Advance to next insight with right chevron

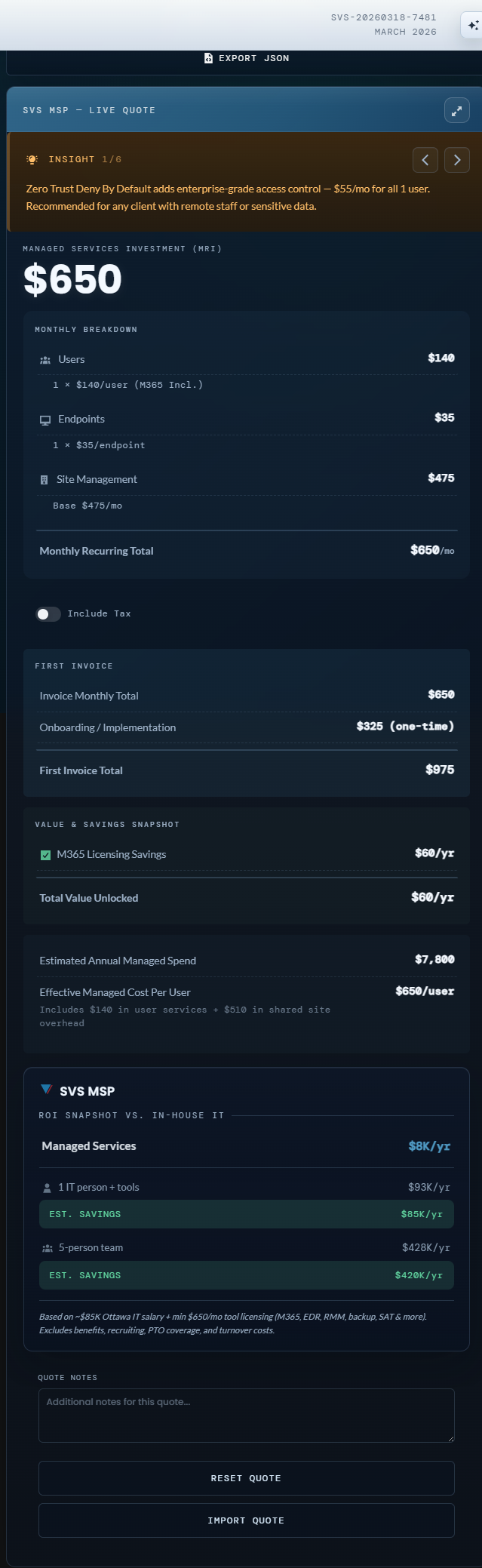pos(457,160)
